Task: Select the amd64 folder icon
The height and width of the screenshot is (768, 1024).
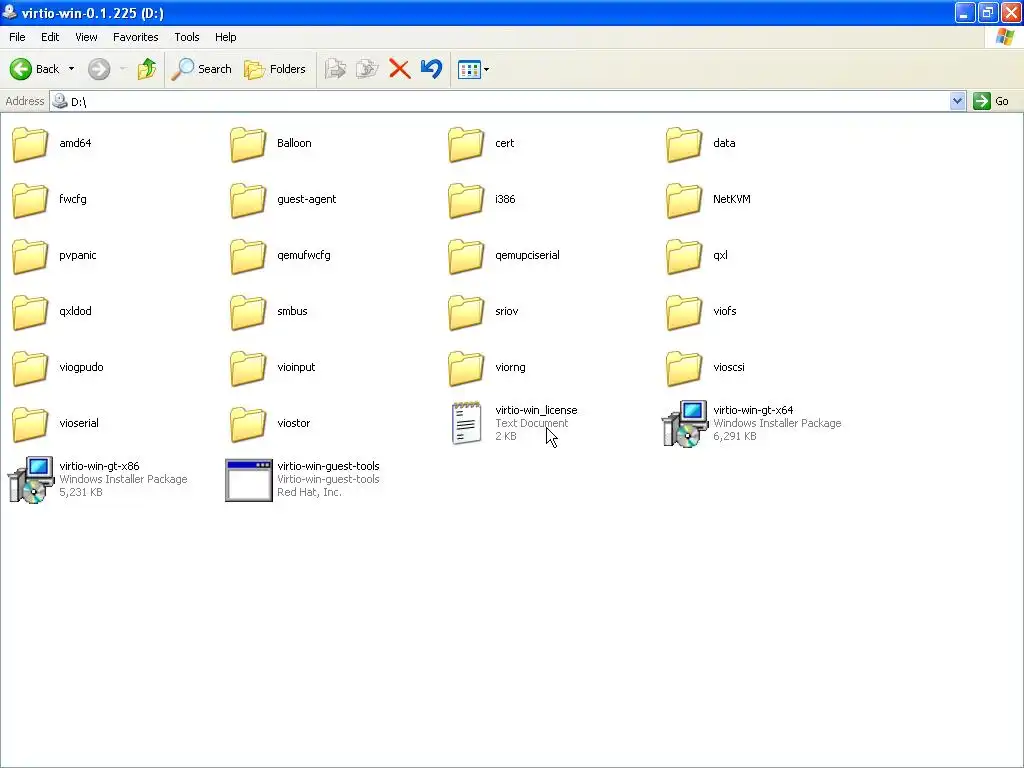Action: pos(30,144)
